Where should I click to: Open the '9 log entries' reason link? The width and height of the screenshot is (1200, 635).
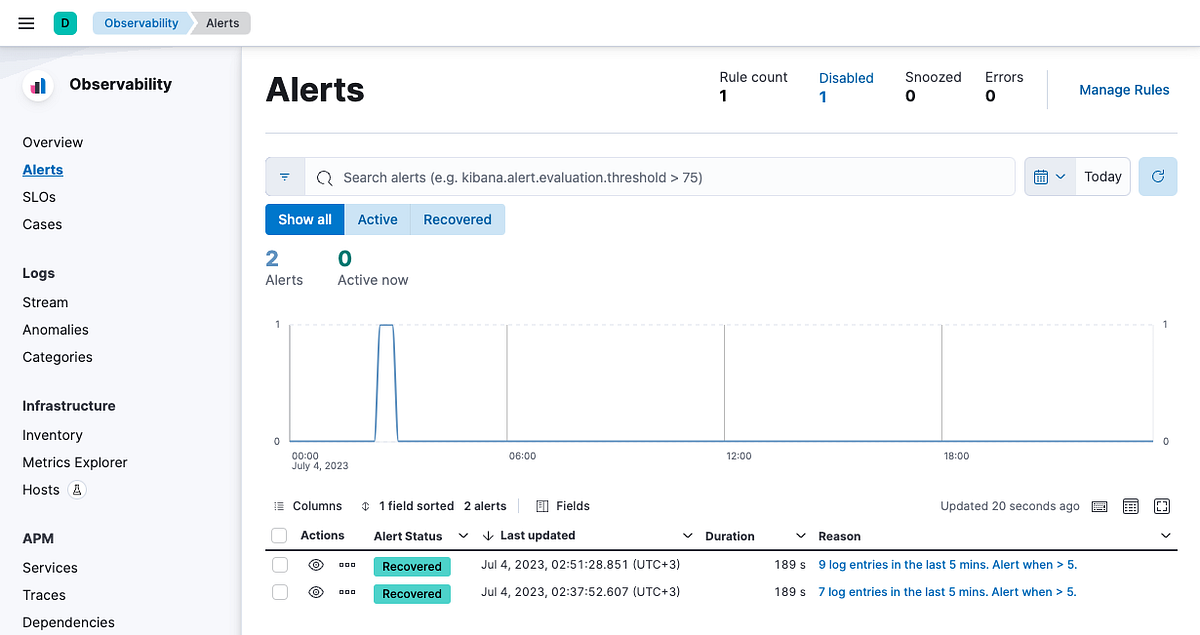(946, 565)
